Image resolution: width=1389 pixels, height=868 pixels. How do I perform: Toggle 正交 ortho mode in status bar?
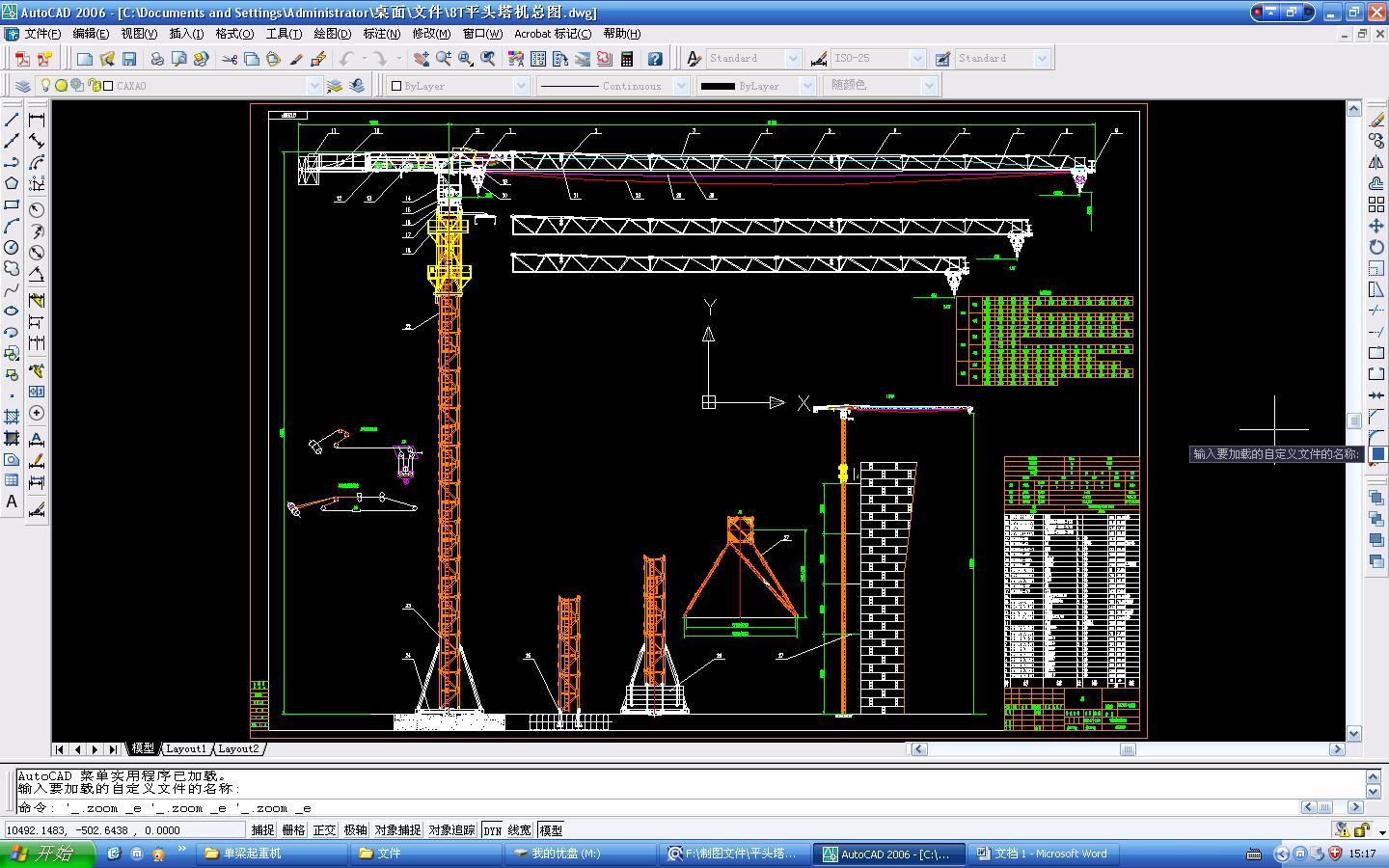(x=324, y=829)
